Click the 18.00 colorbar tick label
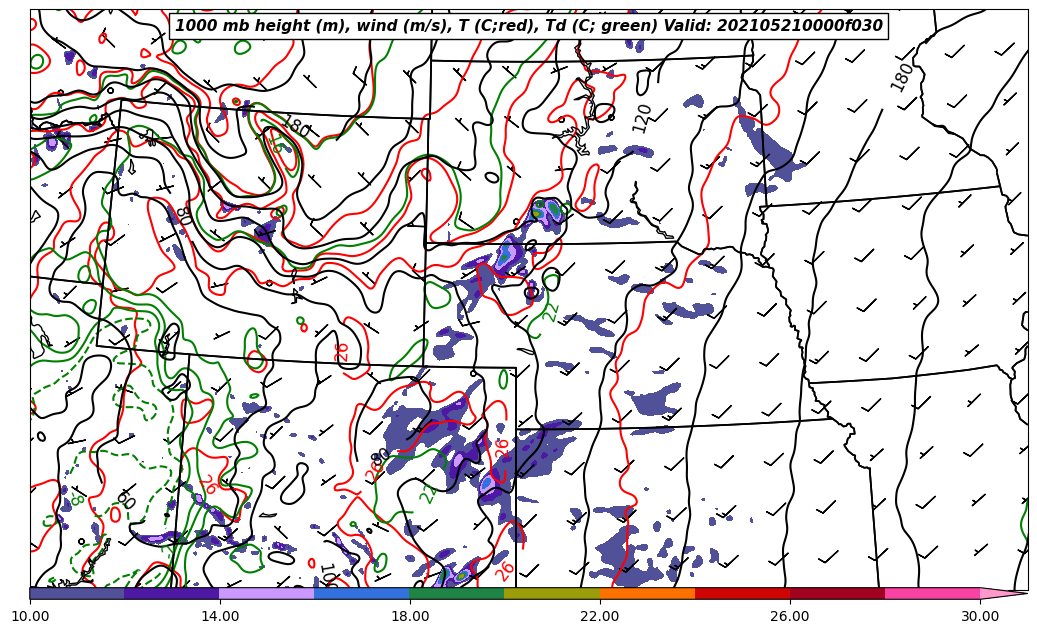The height and width of the screenshot is (633, 1037). tap(410, 616)
